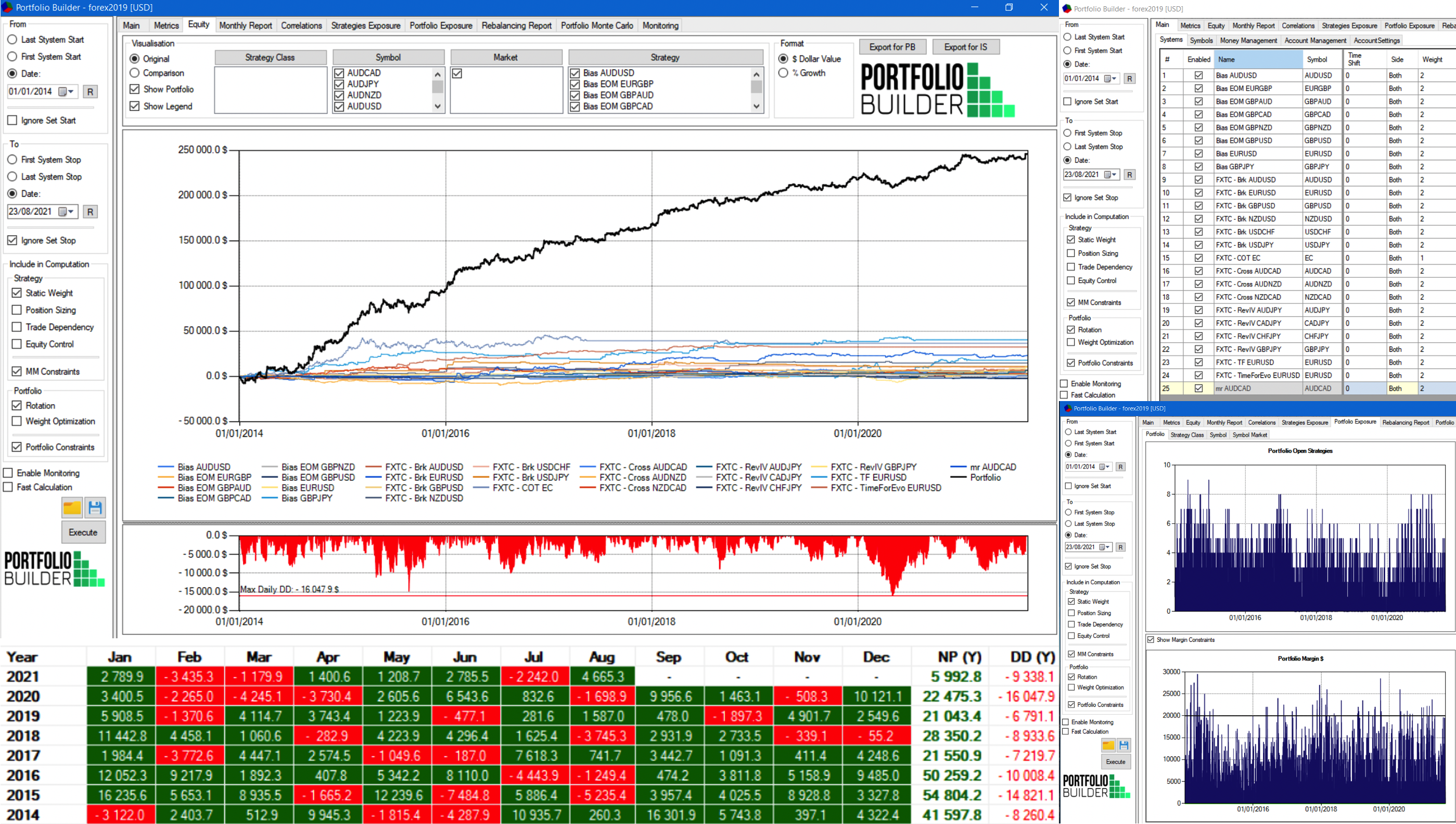Switch format to % Growth

(783, 73)
